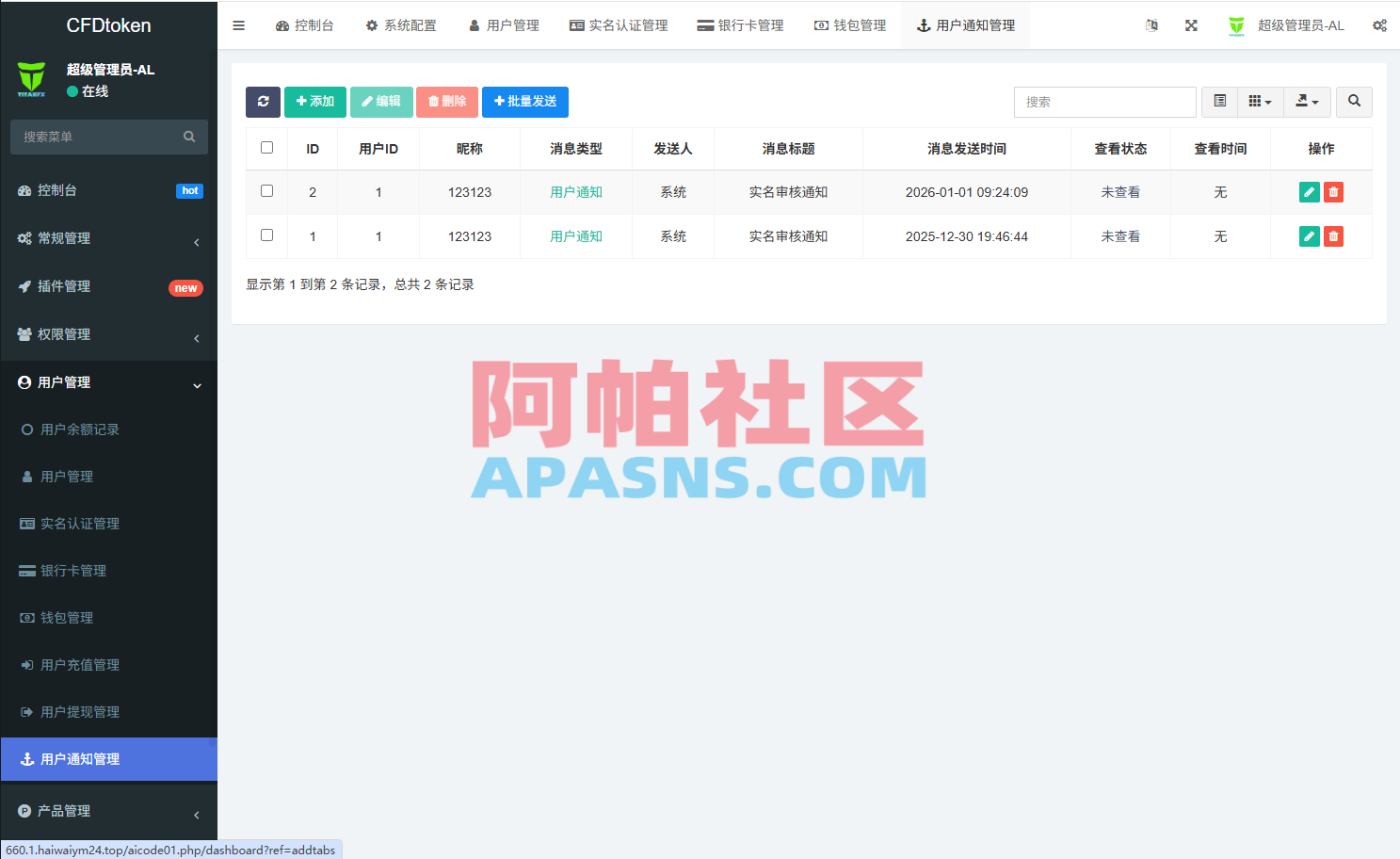The height and width of the screenshot is (859, 1400).
Task: Click 用户通知 link in row ID 2
Action: coord(576,192)
